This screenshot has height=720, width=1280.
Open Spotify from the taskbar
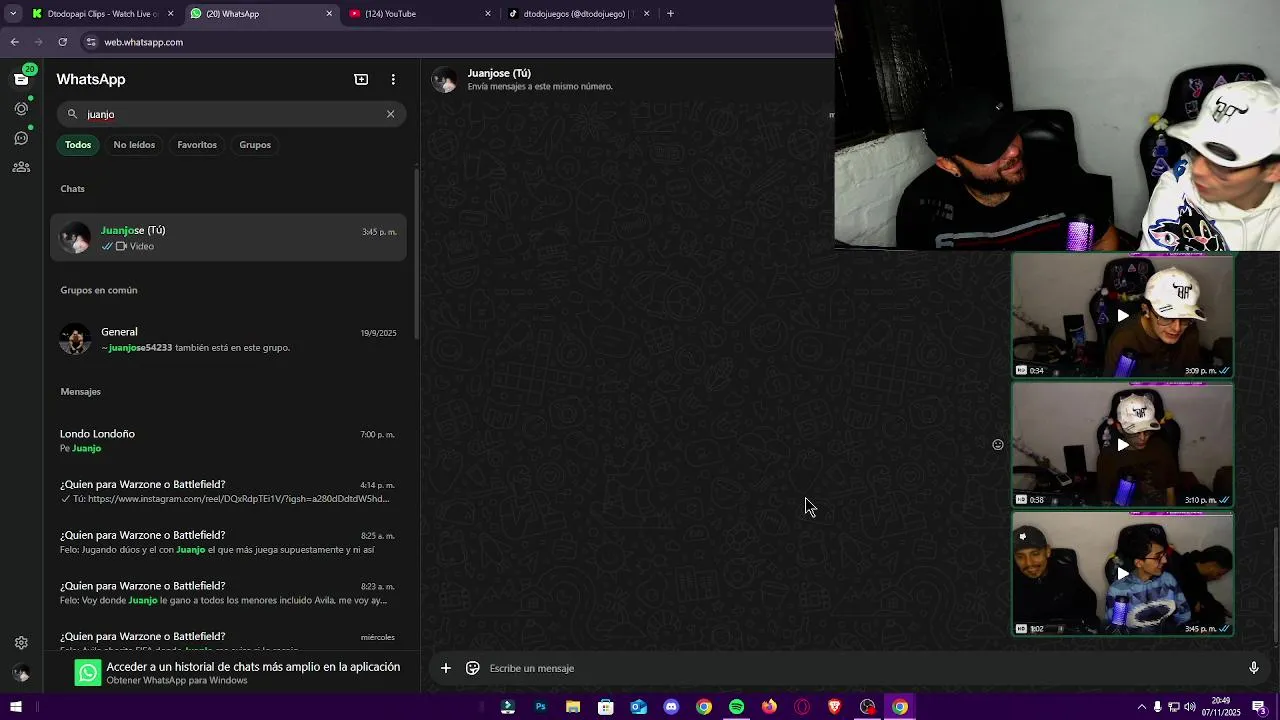(736, 707)
